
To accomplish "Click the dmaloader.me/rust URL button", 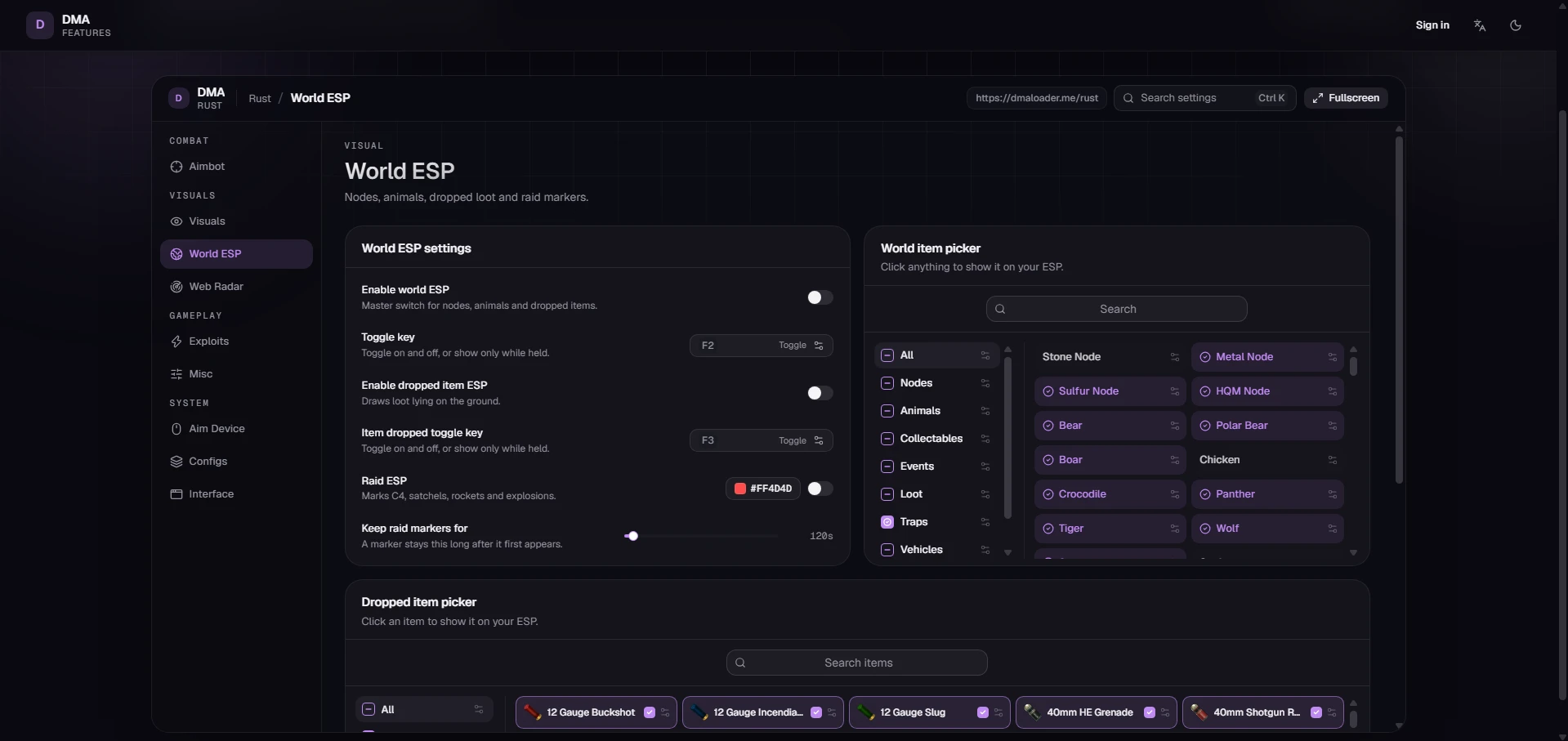I will [1037, 98].
